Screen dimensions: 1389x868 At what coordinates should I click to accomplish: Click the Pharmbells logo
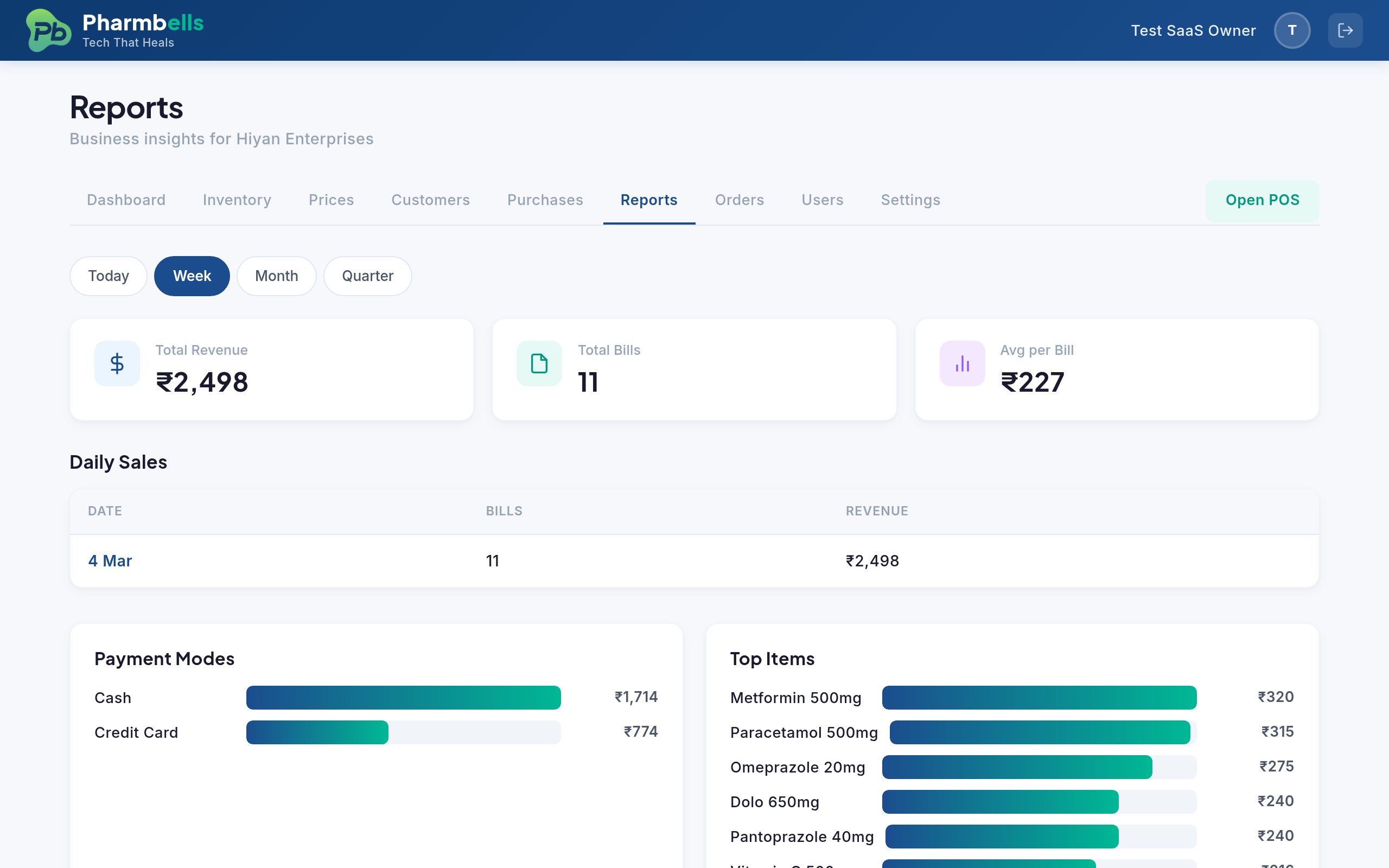point(48,30)
